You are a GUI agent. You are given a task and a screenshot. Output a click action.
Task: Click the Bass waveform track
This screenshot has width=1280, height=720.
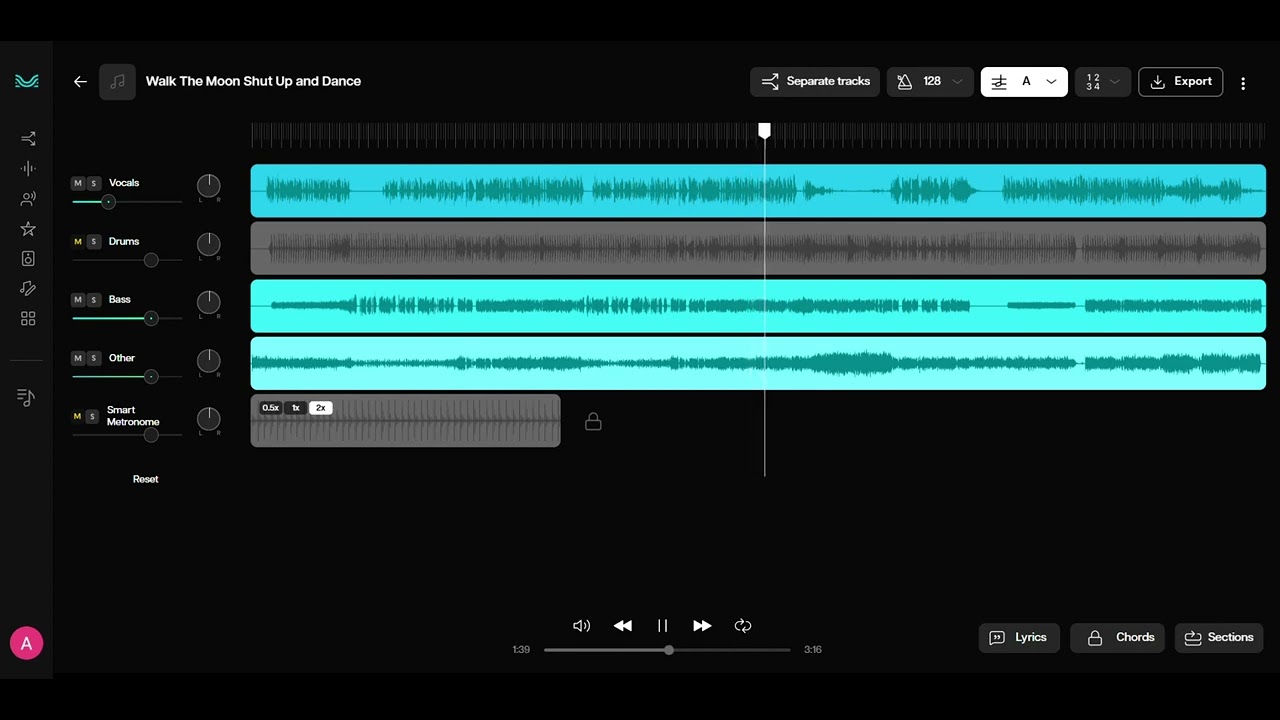758,306
